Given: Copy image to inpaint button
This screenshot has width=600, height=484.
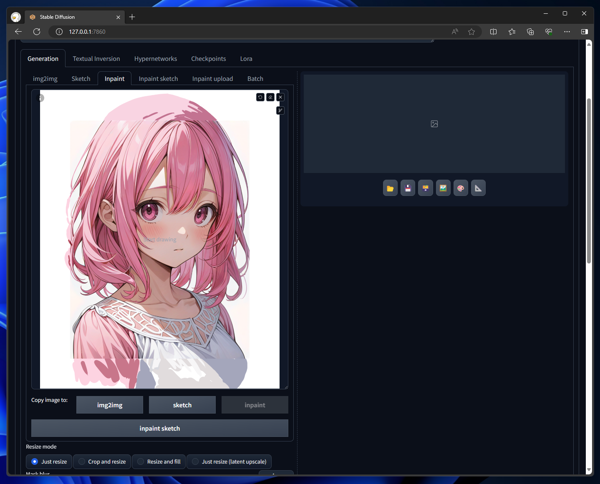Looking at the screenshot, I should [255, 405].
